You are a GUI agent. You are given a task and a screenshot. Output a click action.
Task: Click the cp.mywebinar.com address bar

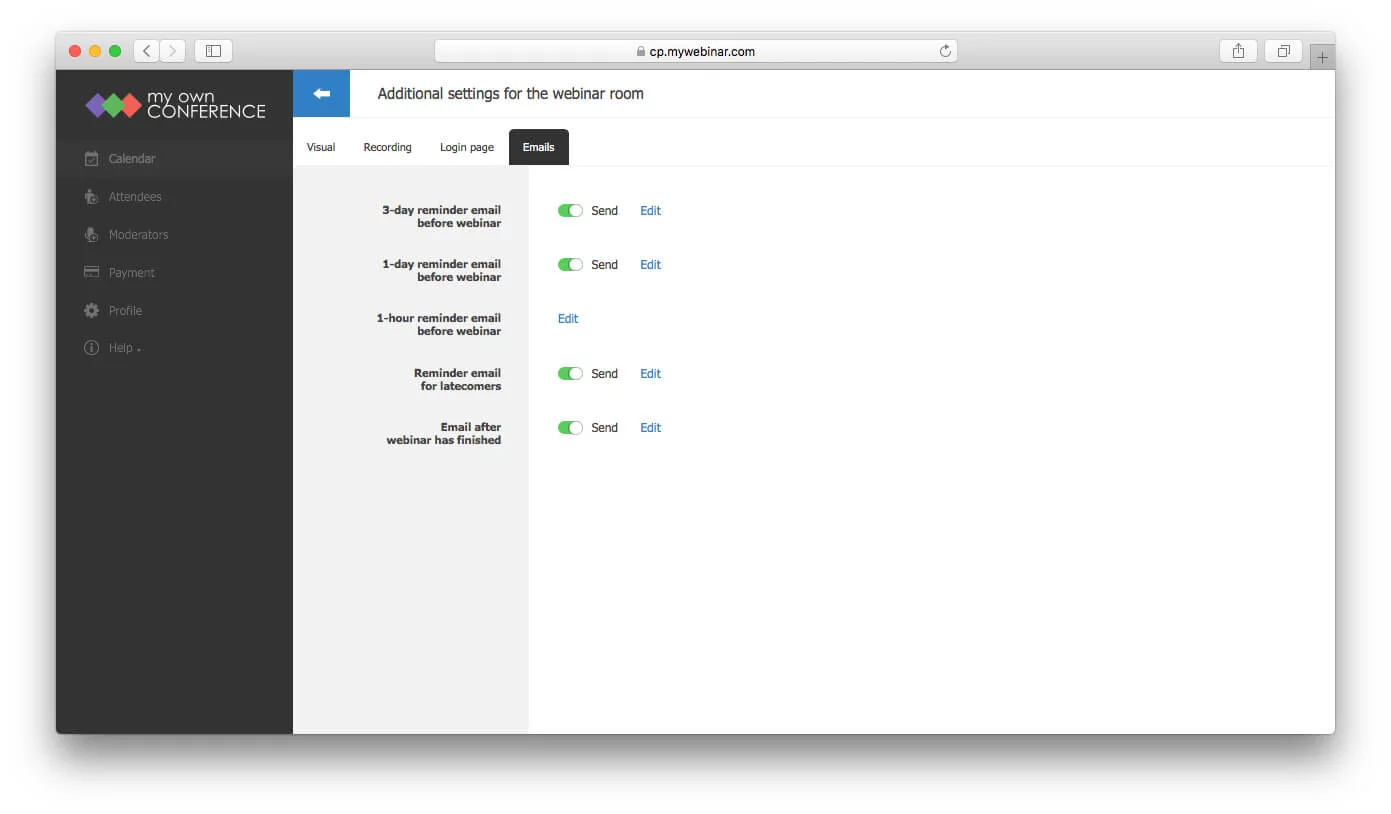tap(696, 51)
